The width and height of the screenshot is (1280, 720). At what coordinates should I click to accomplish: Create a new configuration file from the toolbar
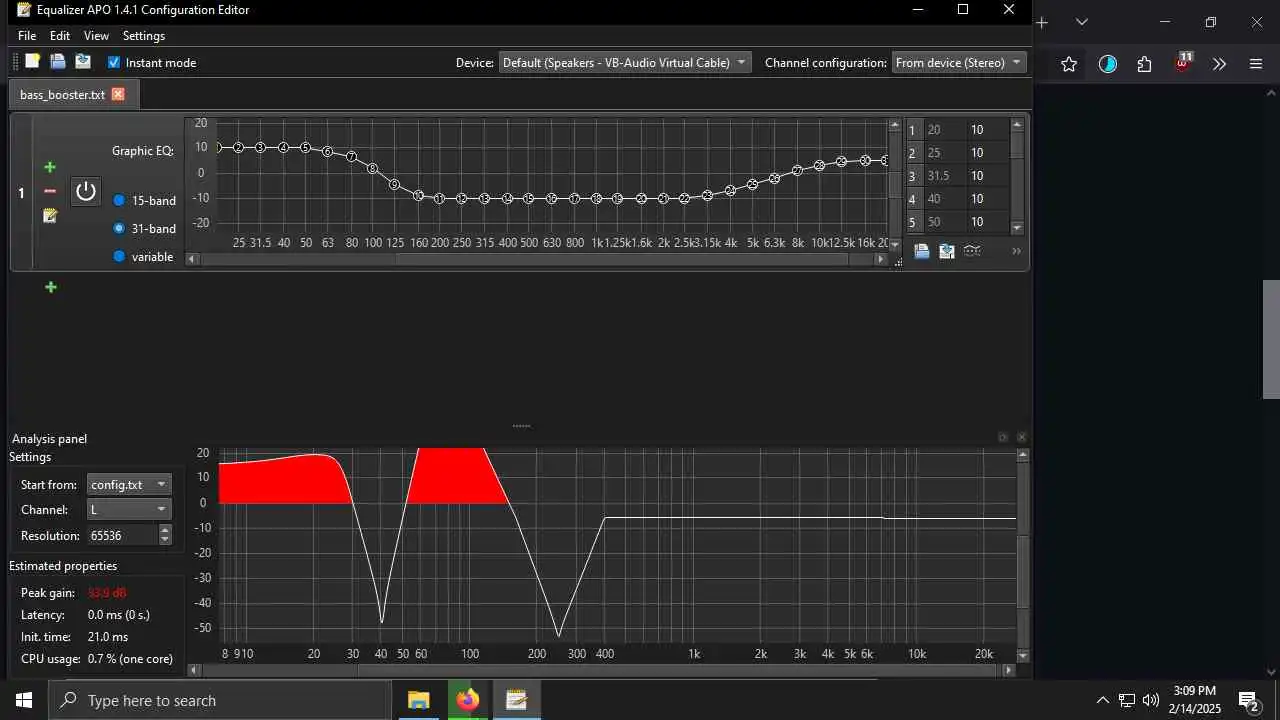pos(32,62)
